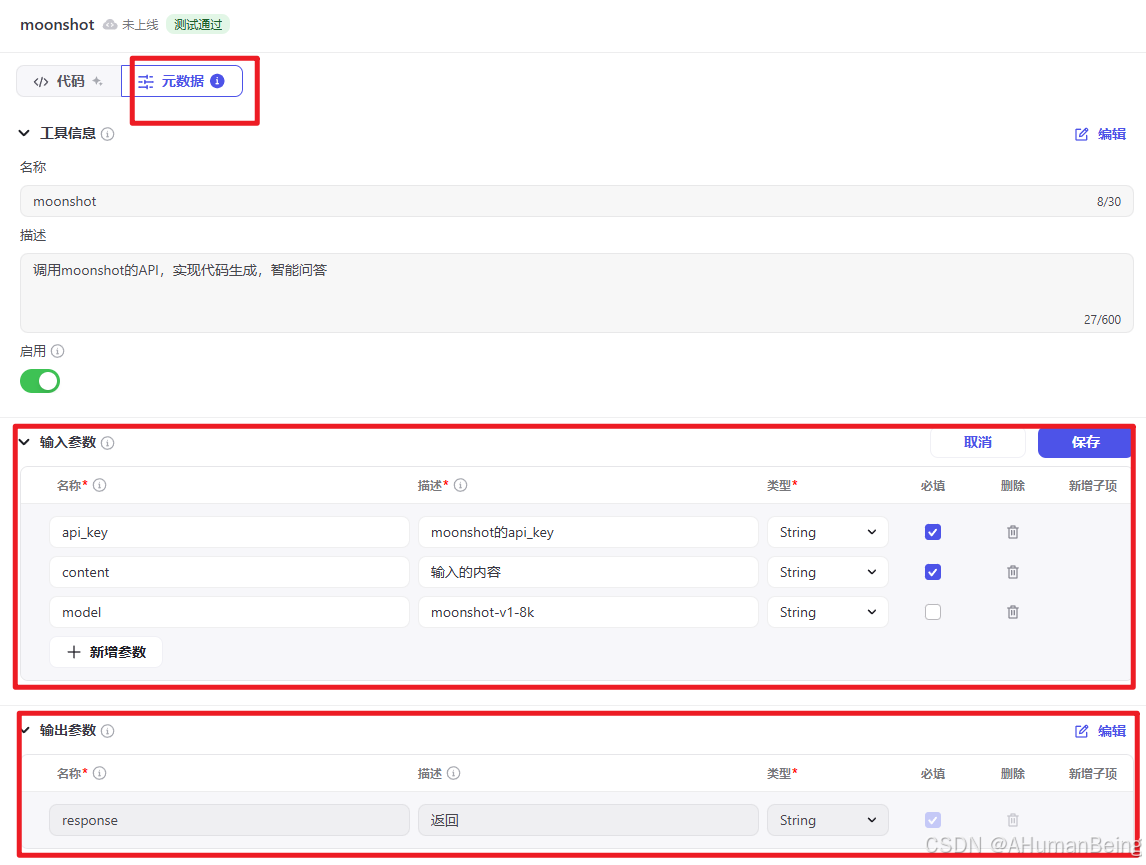Delete the model parameter row

point(1012,611)
